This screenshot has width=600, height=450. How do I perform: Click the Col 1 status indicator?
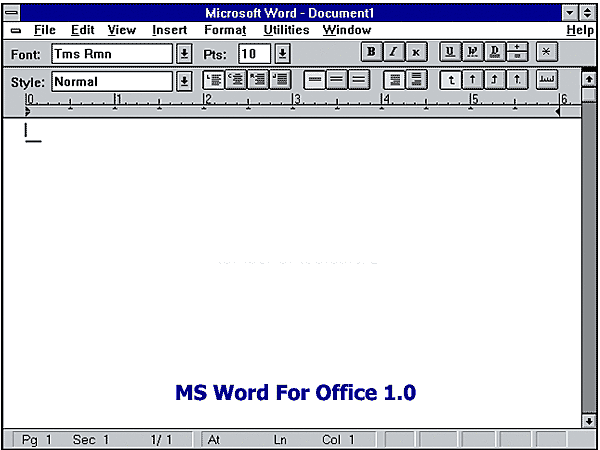click(338, 440)
